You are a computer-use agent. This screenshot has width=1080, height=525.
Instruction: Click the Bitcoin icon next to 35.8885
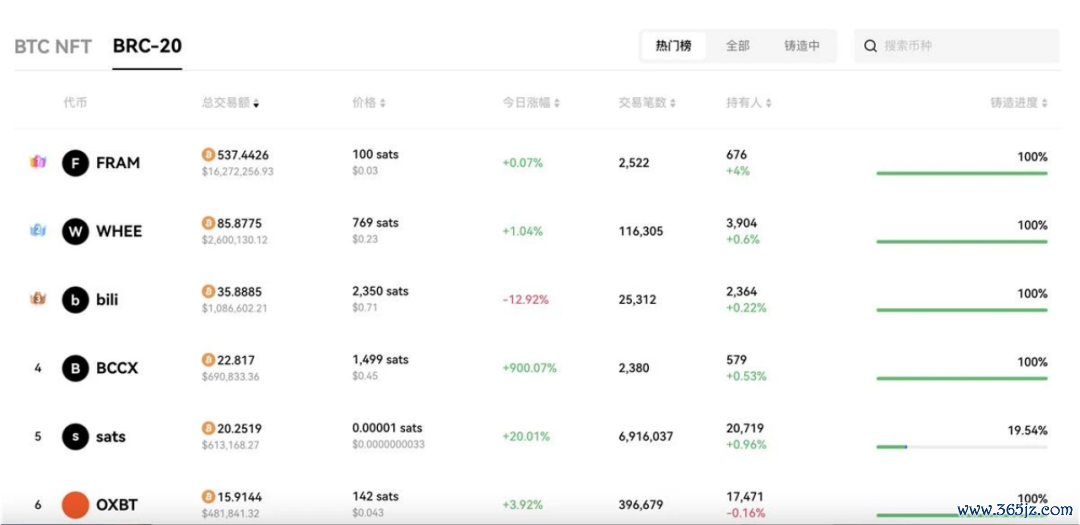[x=208, y=291]
